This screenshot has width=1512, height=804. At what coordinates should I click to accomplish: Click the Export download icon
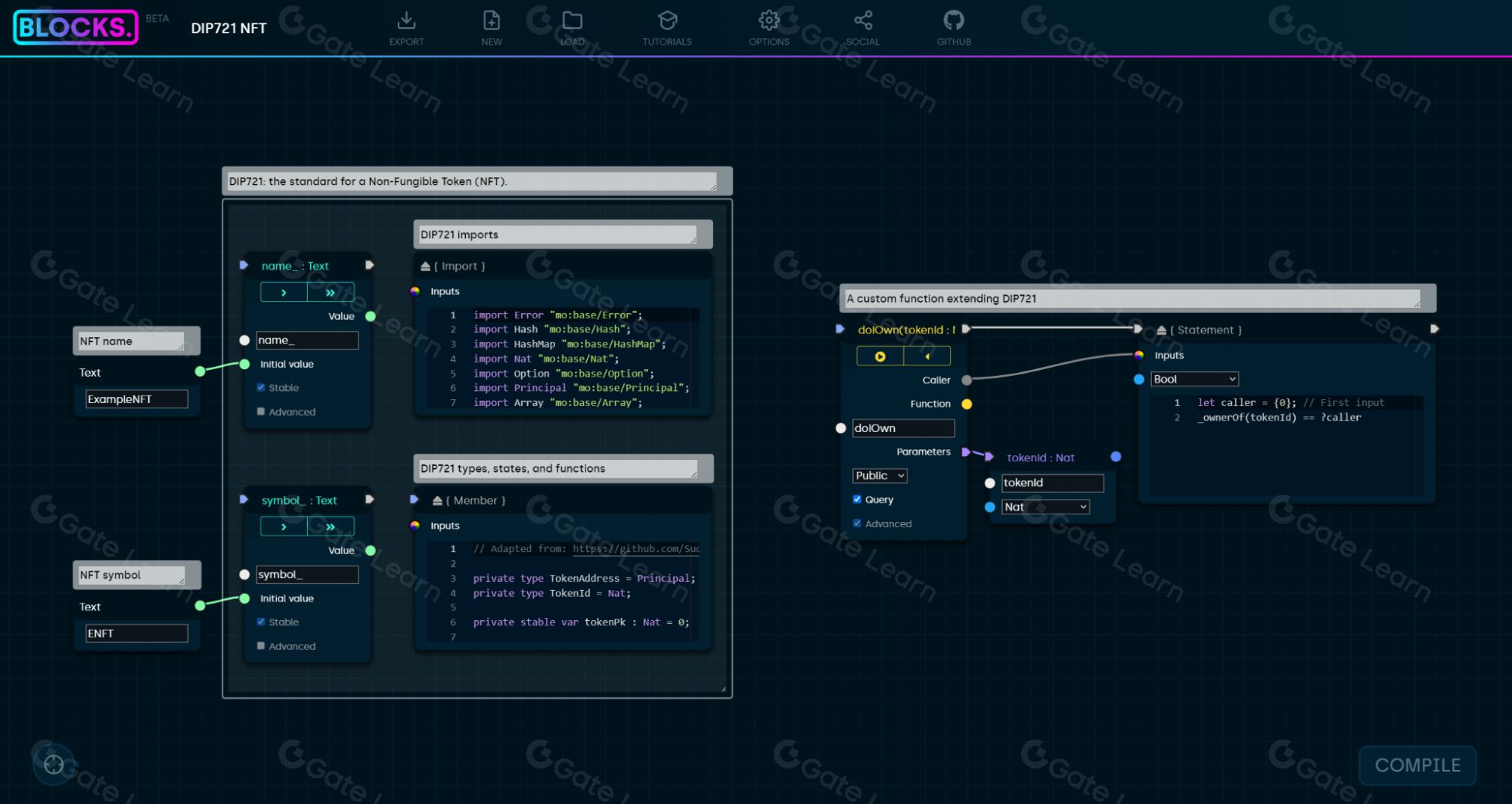click(x=406, y=20)
